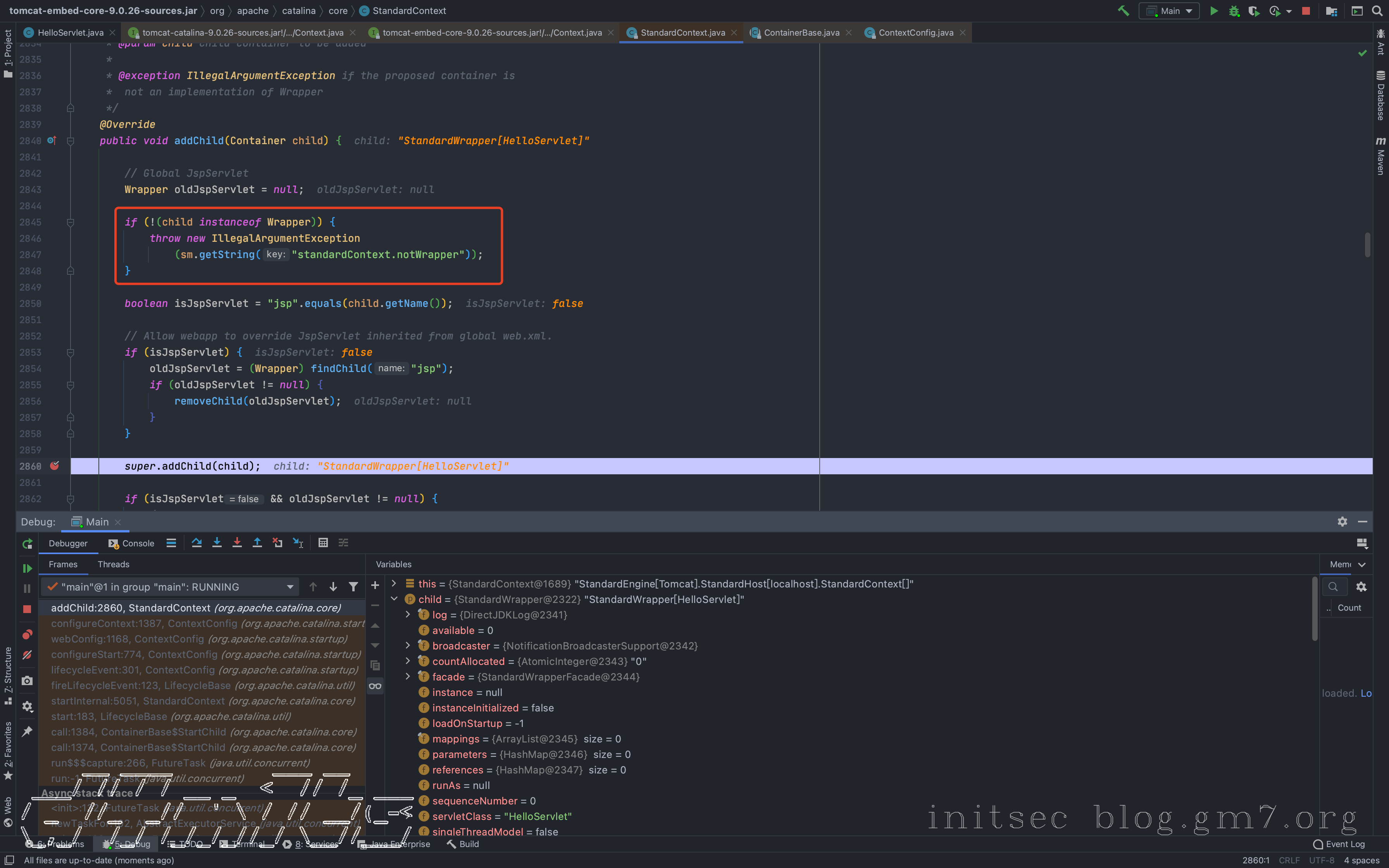Click the Step Out icon

[x=257, y=542]
